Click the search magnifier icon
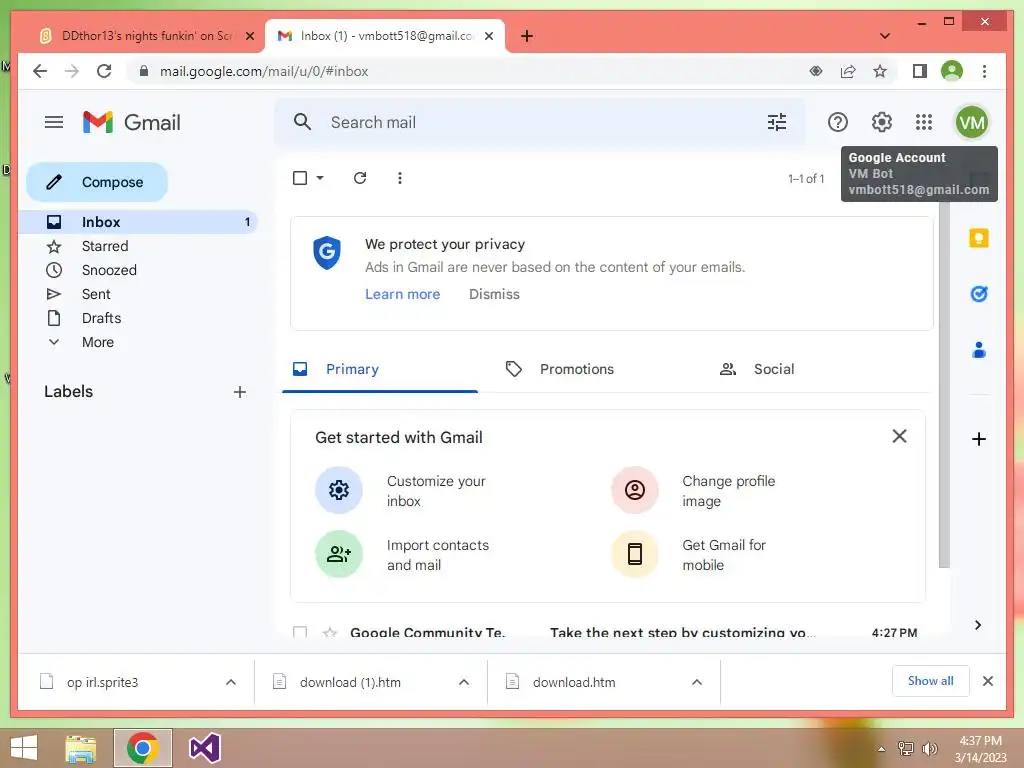Viewport: 1024px width, 768px height. point(302,121)
